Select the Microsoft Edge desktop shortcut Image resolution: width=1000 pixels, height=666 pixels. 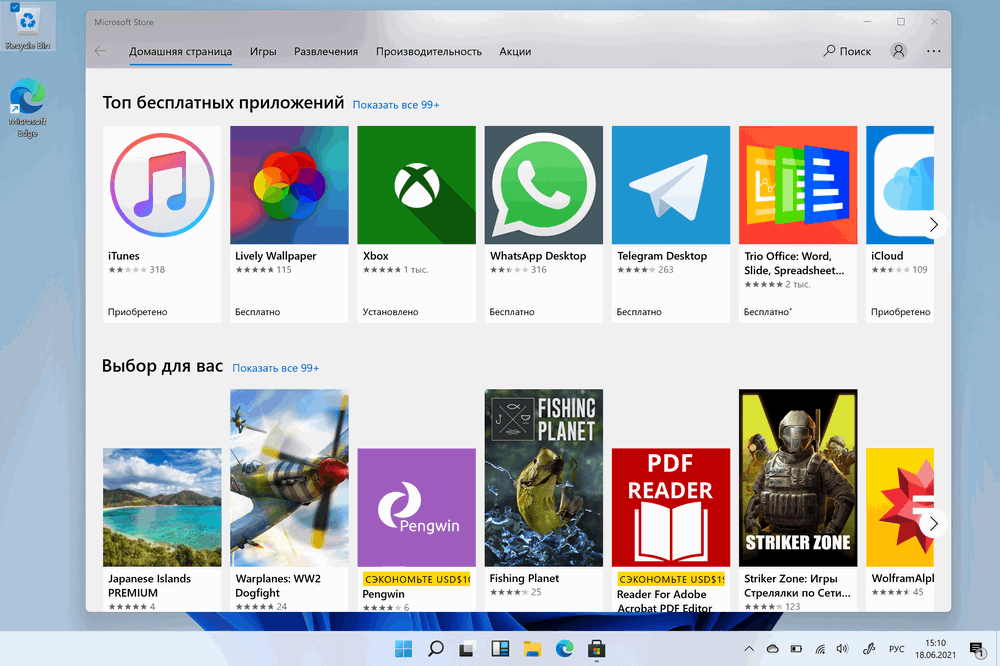coord(27,108)
